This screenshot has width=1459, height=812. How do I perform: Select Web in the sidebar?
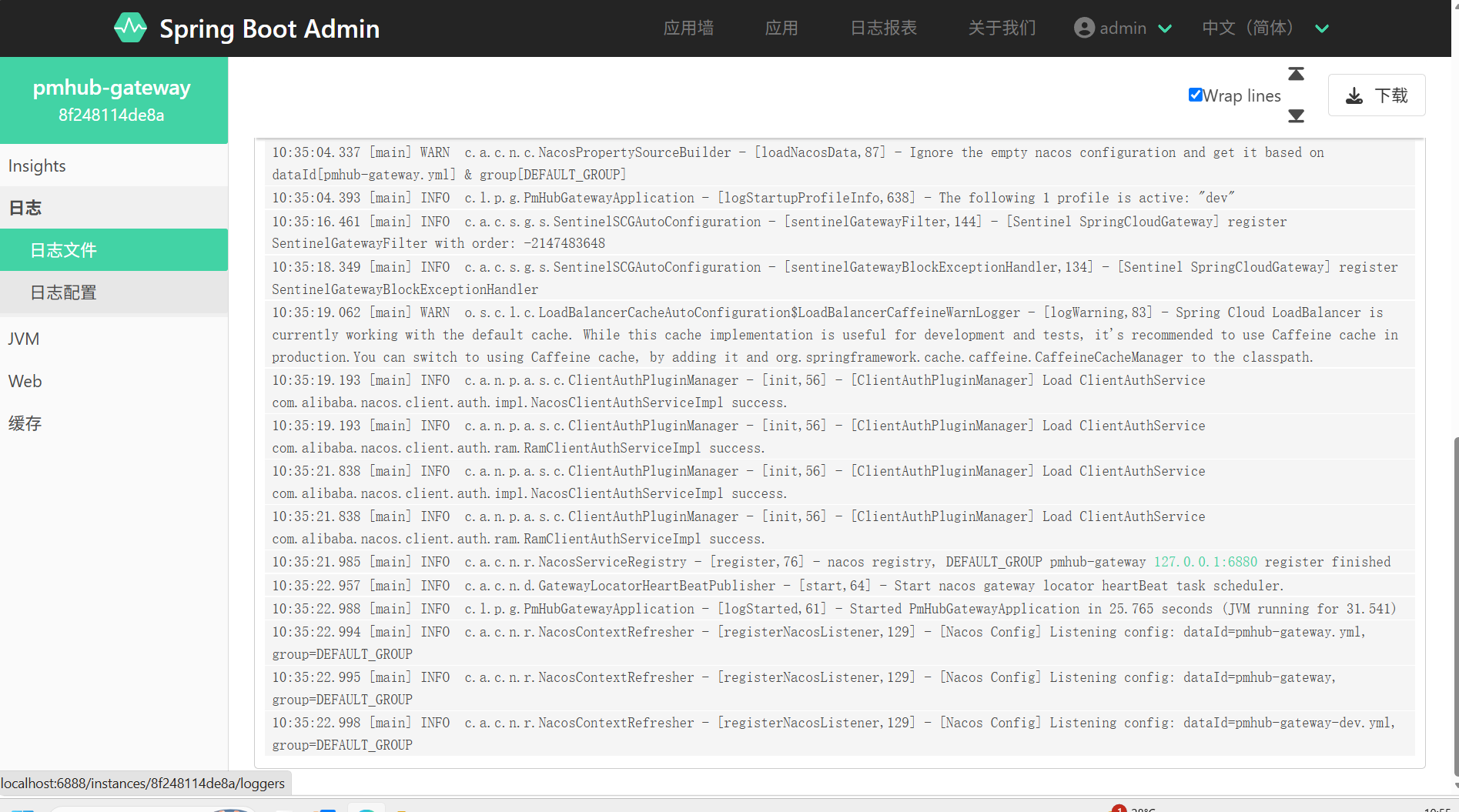tap(114, 381)
